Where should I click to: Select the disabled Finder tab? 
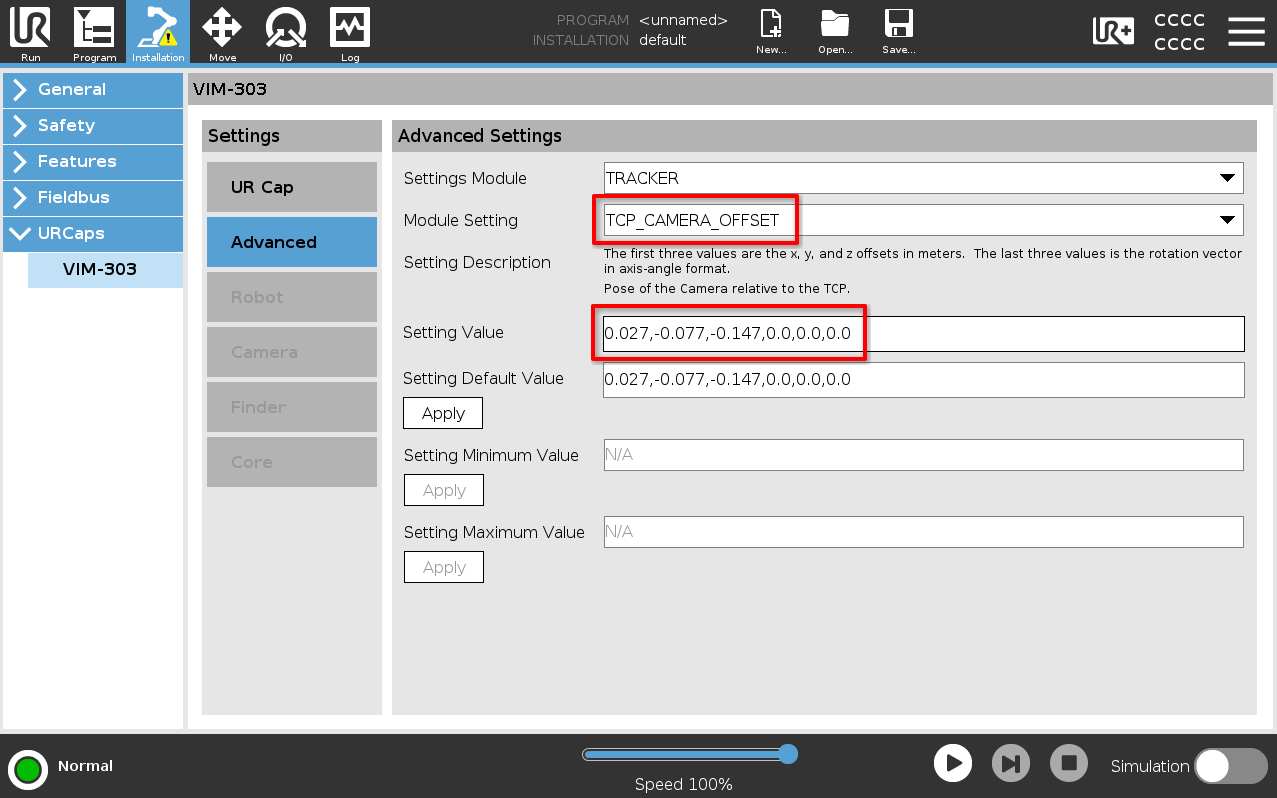[292, 407]
